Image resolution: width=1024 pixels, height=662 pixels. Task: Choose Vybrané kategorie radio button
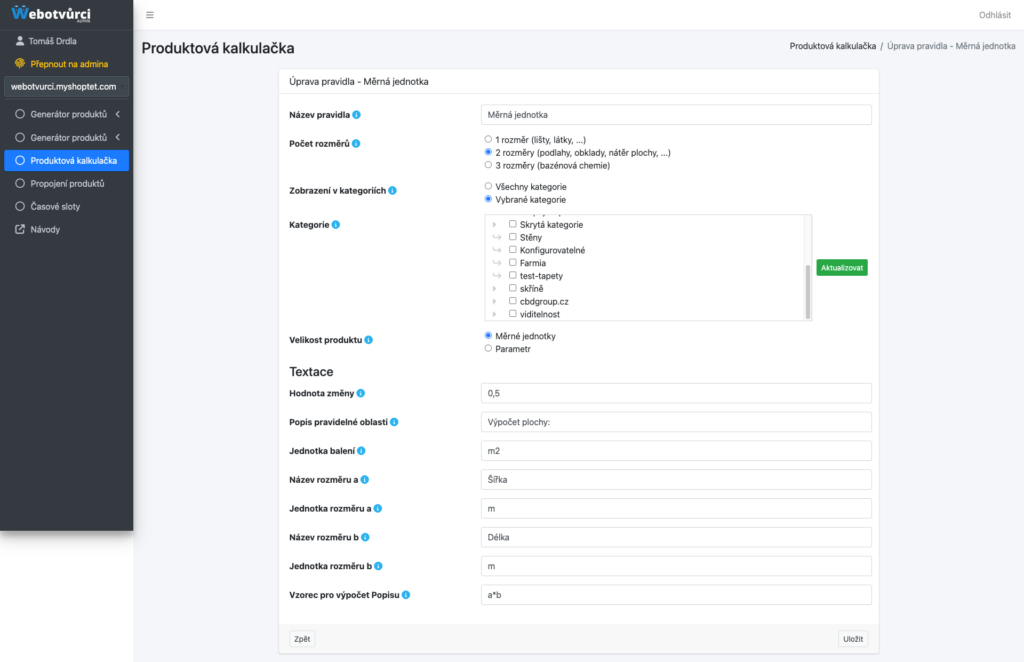[x=488, y=199]
